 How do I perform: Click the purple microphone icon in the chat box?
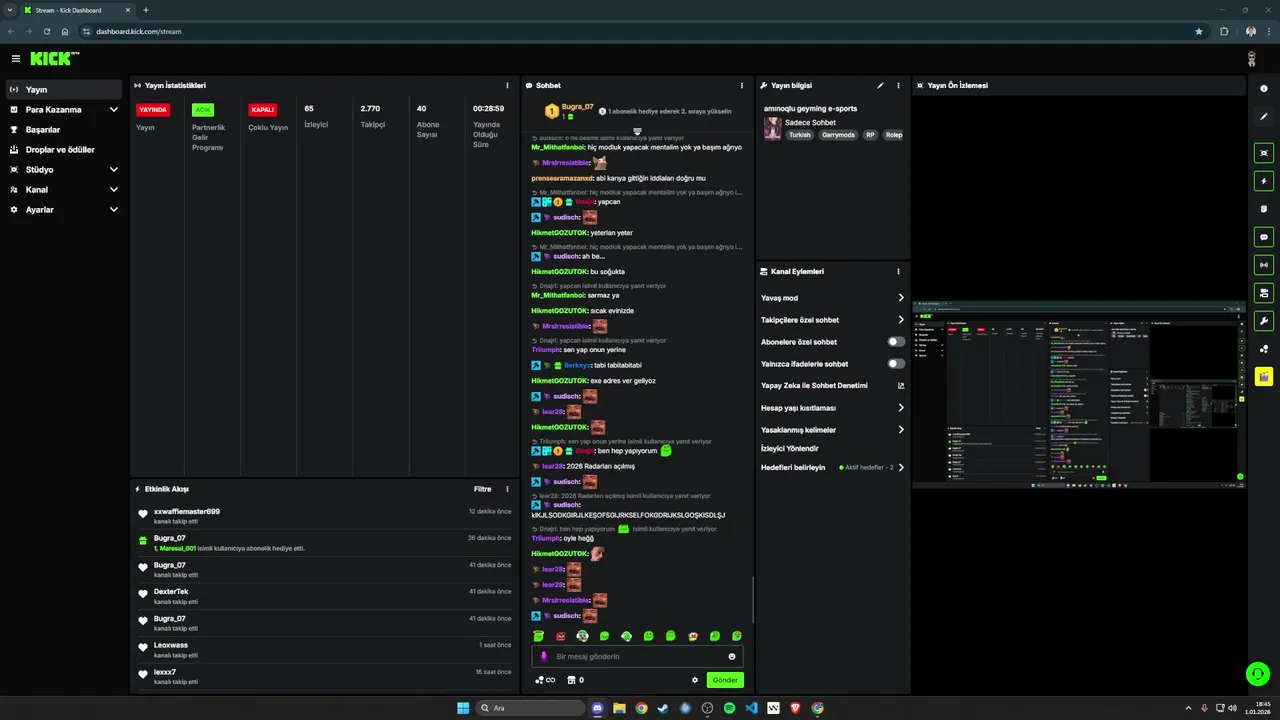pos(544,657)
